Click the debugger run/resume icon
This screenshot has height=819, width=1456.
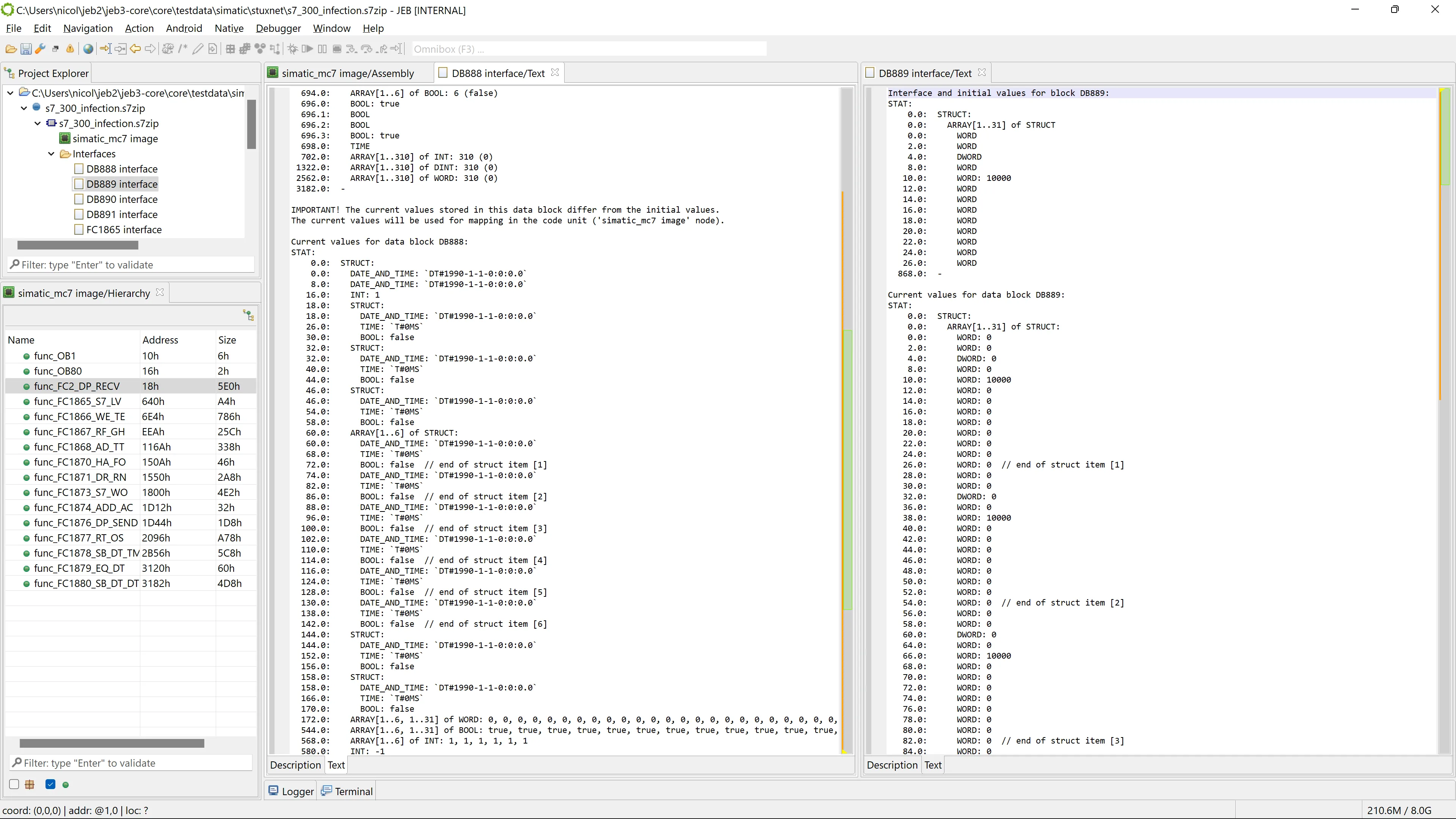(308, 49)
